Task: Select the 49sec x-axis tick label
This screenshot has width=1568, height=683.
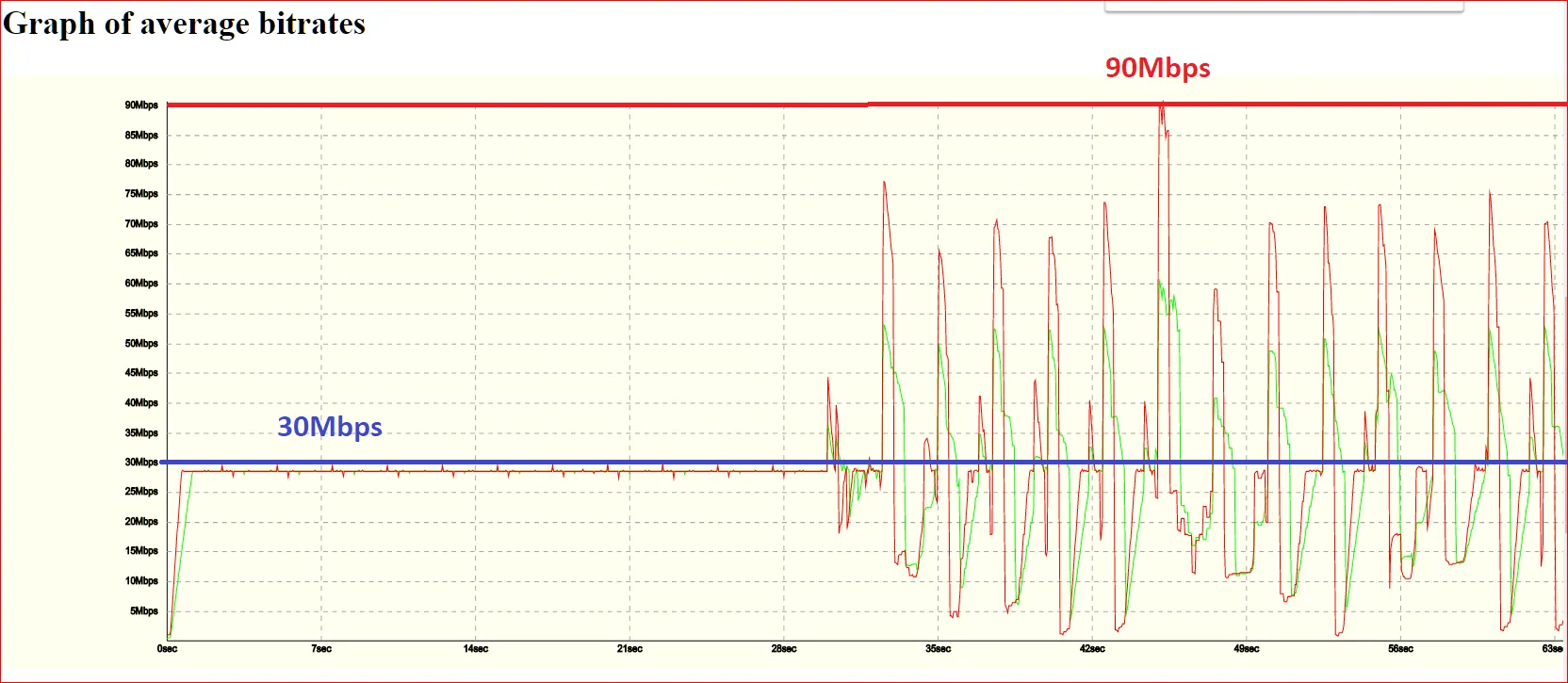Action: pos(1247,649)
